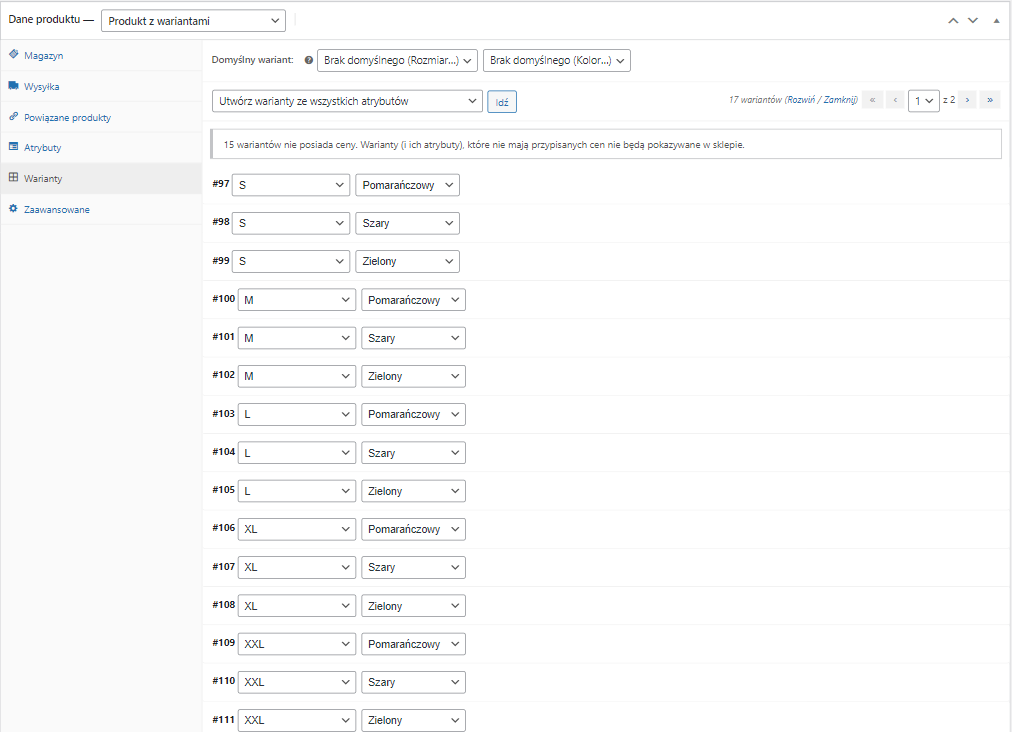Click the Warianty grid icon
The image size is (1012, 732).
tap(13, 178)
